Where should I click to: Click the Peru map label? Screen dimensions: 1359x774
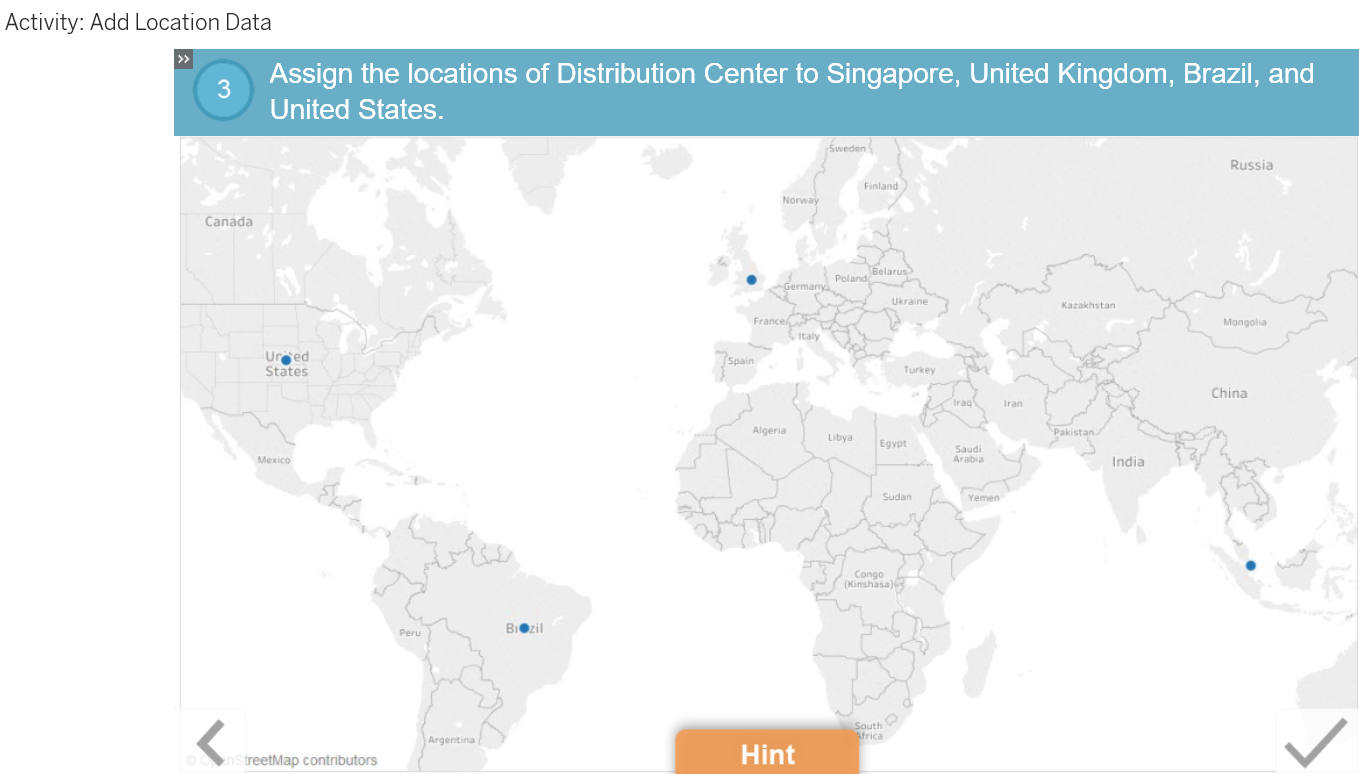410,633
